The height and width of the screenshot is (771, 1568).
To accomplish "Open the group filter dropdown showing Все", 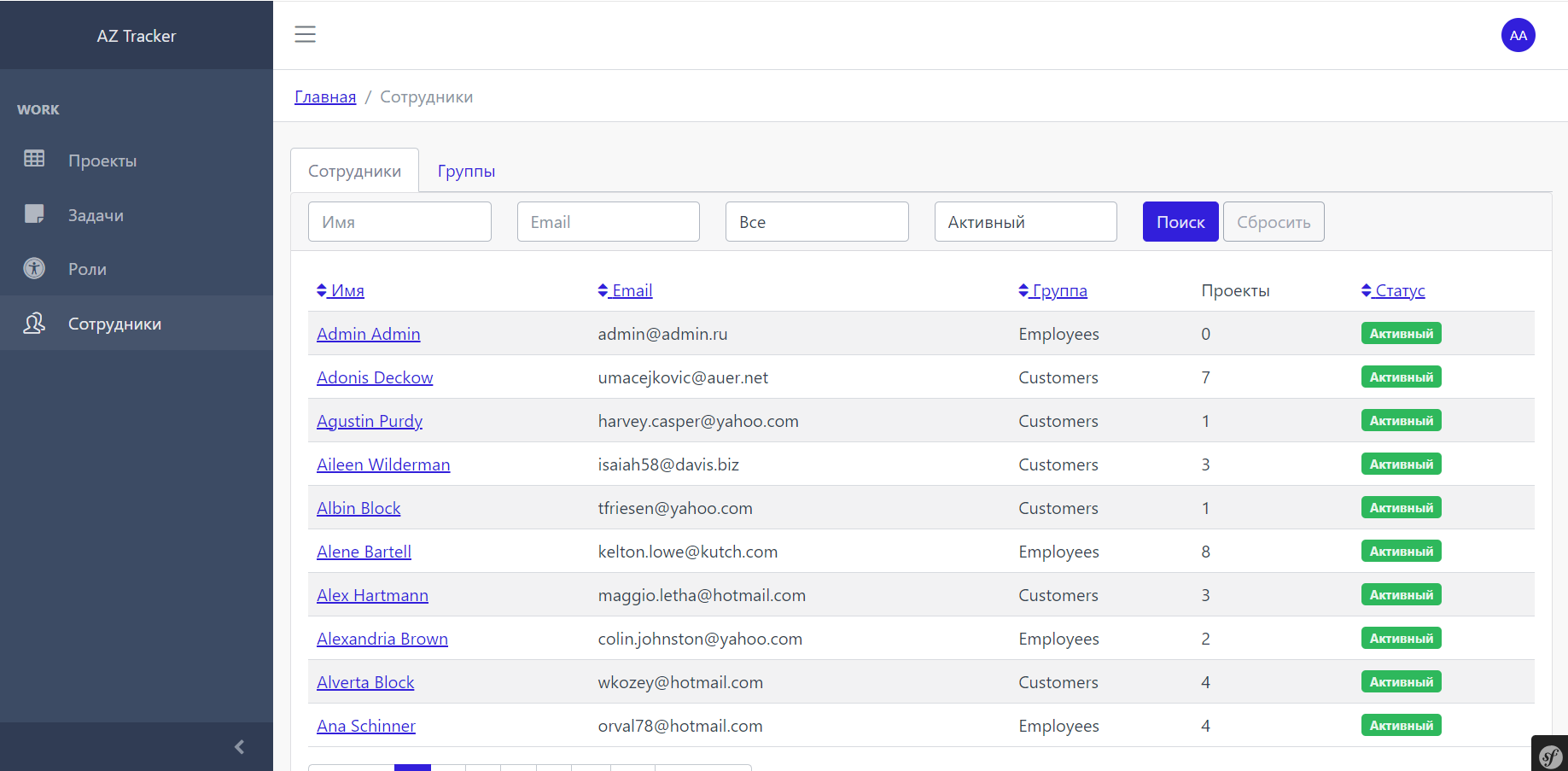I will [816, 222].
